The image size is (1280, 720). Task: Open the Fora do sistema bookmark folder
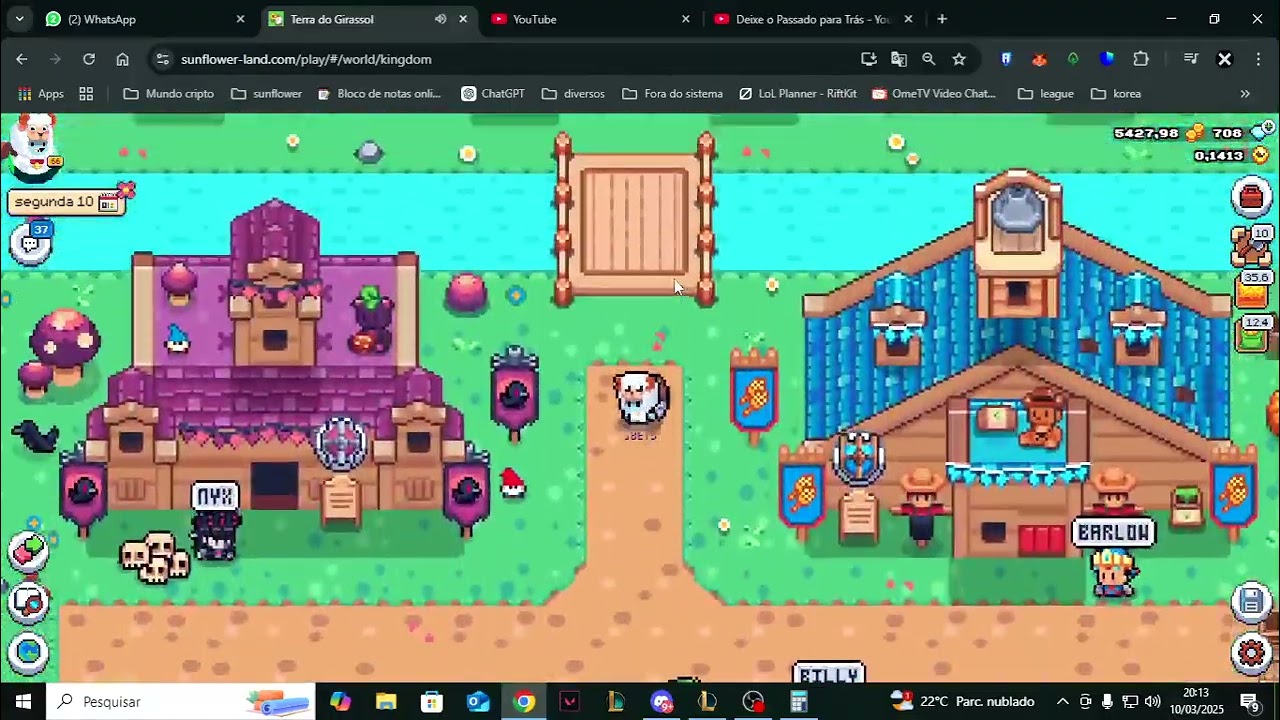(x=672, y=94)
